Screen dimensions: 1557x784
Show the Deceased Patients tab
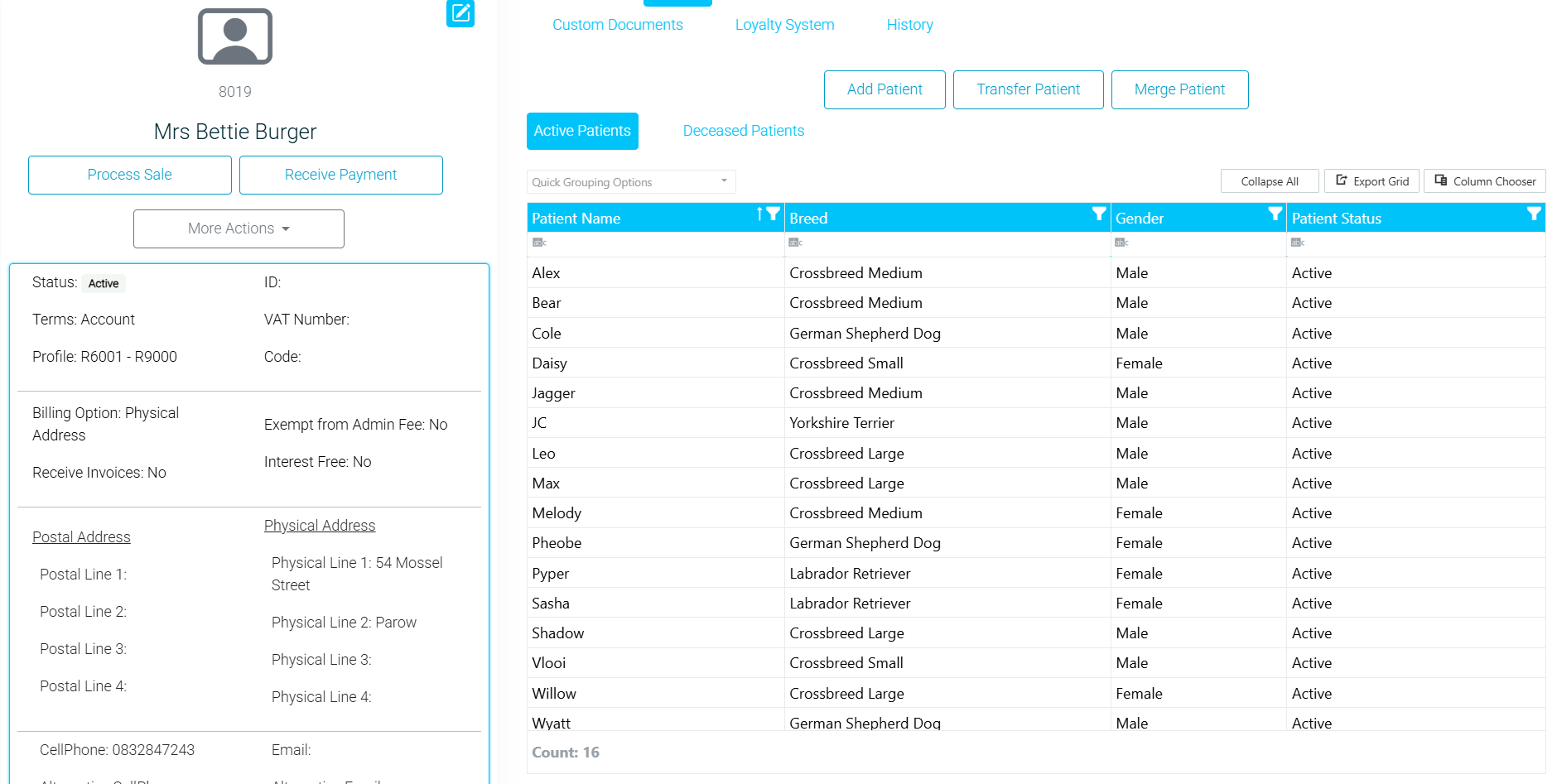pos(744,131)
